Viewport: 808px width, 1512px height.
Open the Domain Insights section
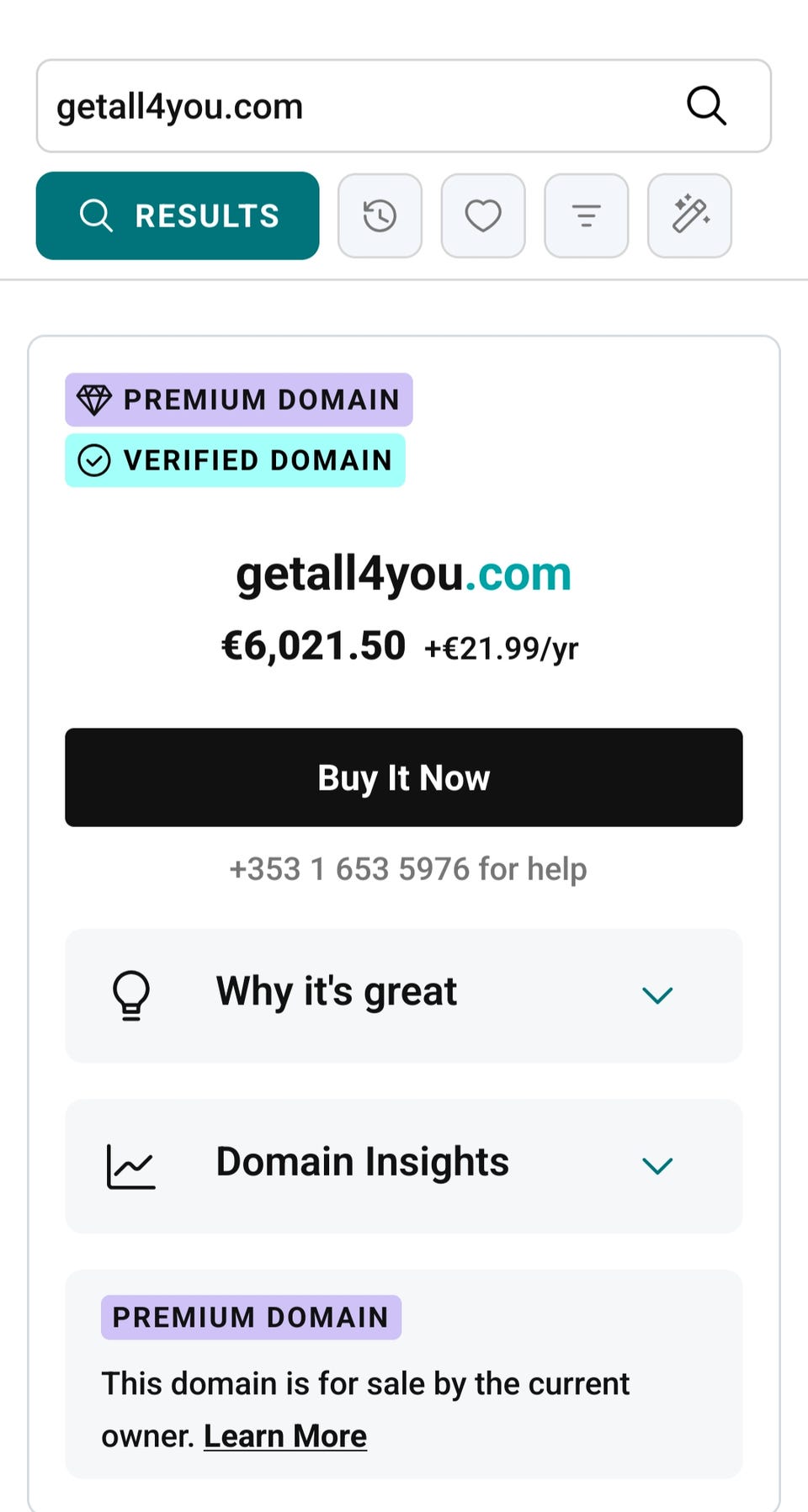click(x=363, y=1163)
